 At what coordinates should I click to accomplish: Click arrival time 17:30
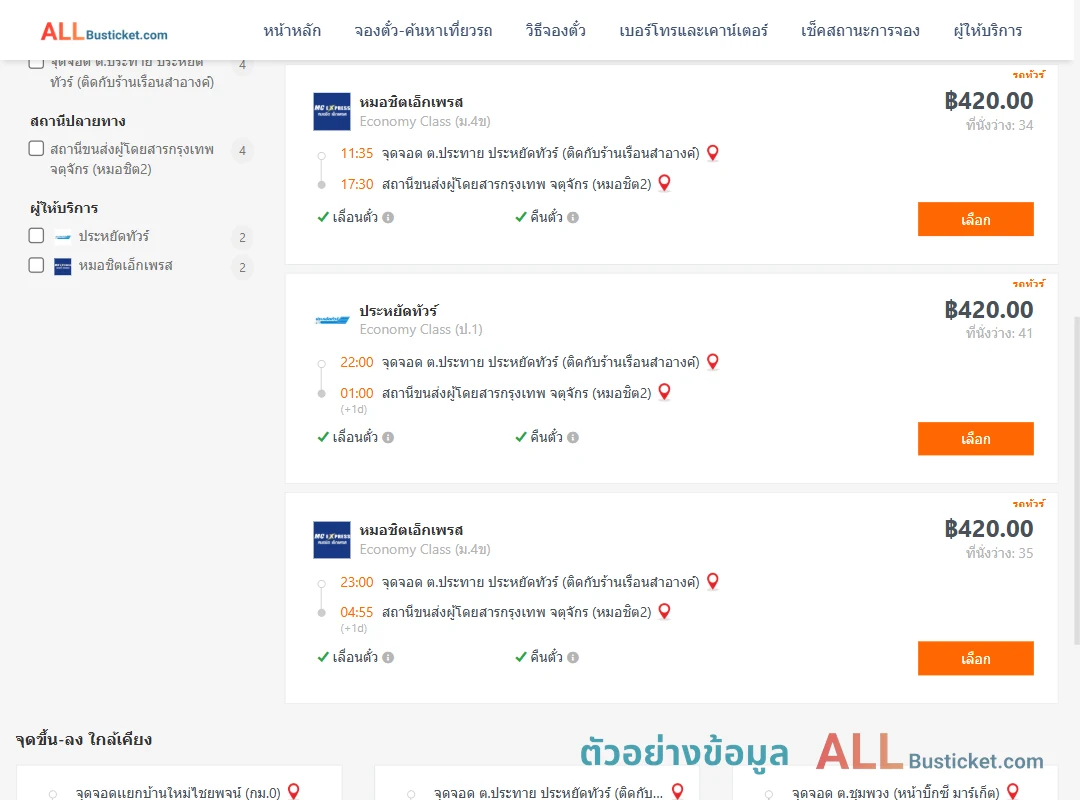pyautogui.click(x=357, y=184)
